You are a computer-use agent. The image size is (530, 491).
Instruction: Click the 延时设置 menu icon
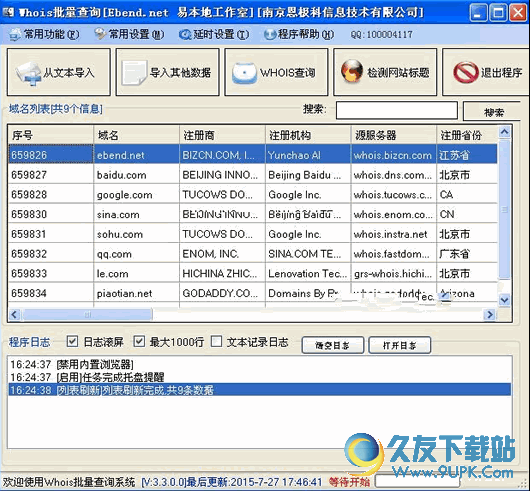pos(185,34)
